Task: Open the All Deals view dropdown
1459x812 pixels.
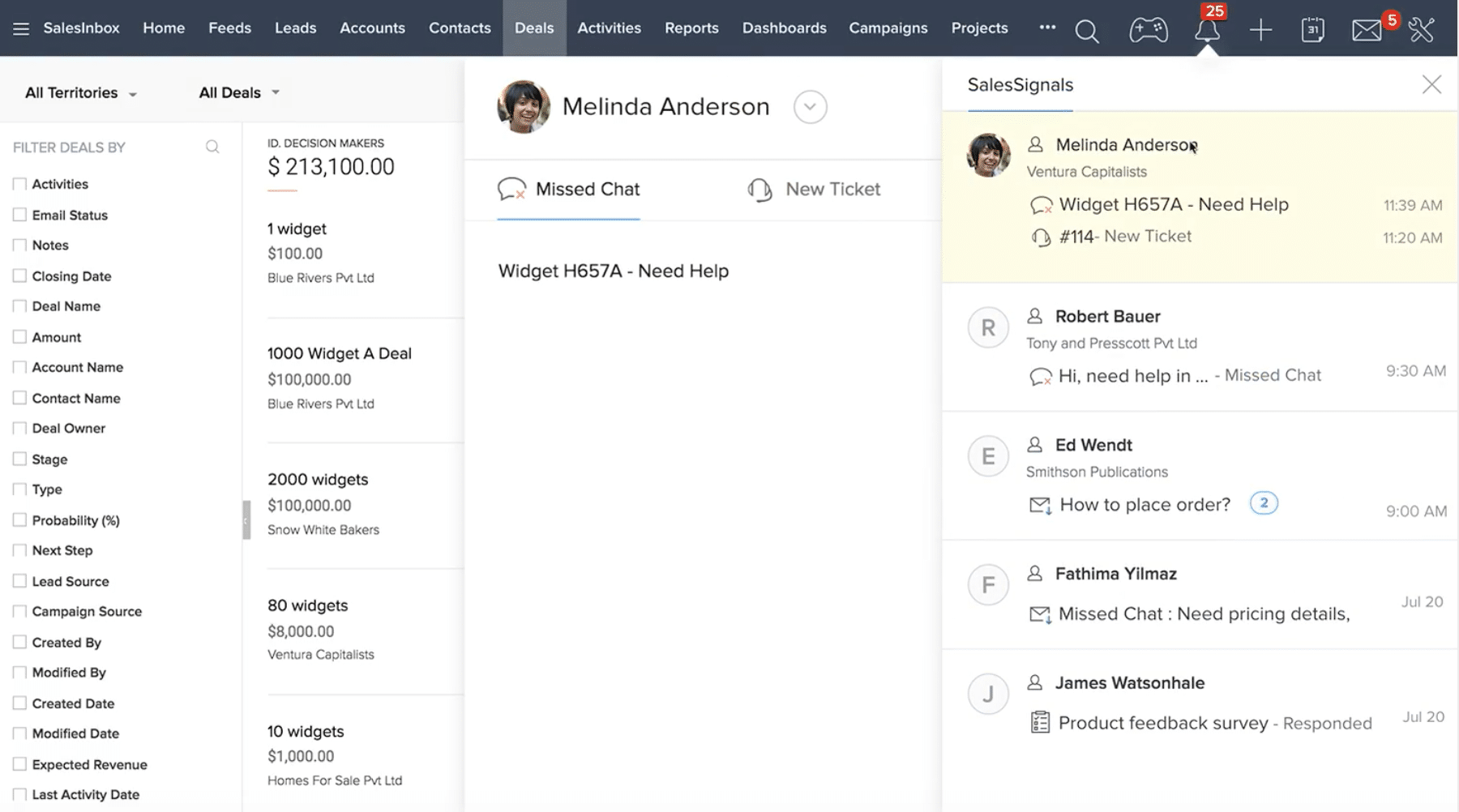Action: point(239,93)
